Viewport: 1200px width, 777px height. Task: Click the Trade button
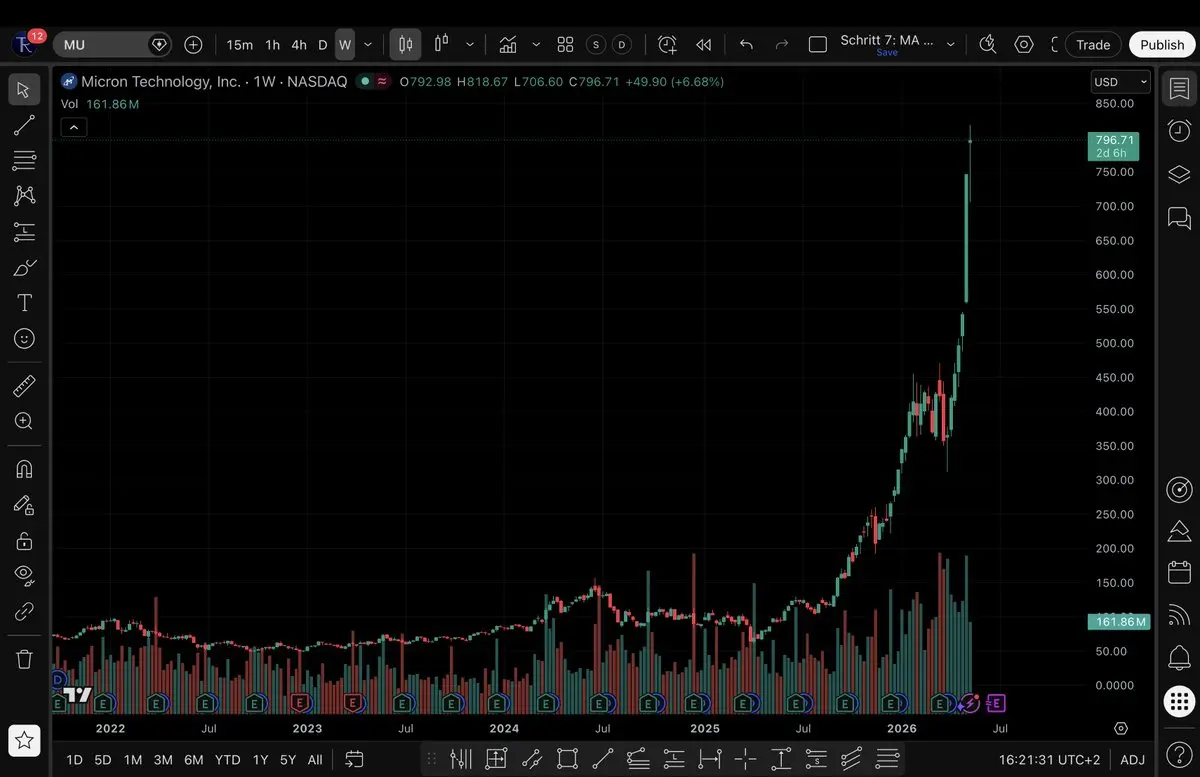click(x=1093, y=45)
